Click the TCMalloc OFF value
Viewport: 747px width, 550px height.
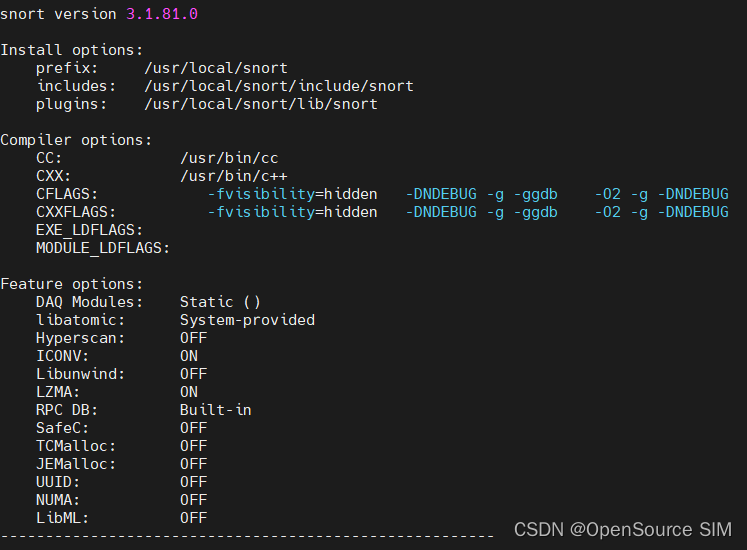(193, 446)
